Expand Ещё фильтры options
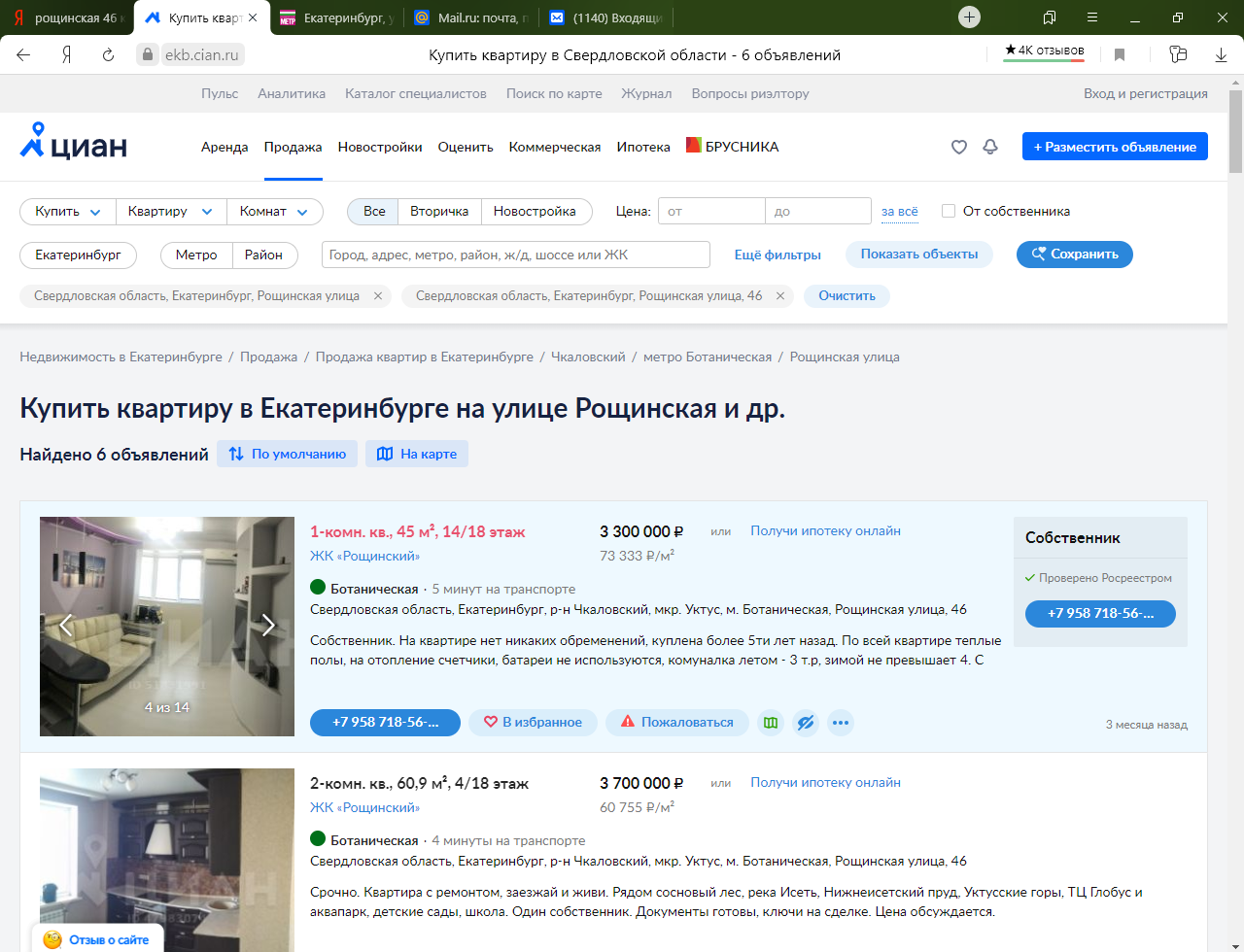The width and height of the screenshot is (1244, 952). [x=777, y=255]
